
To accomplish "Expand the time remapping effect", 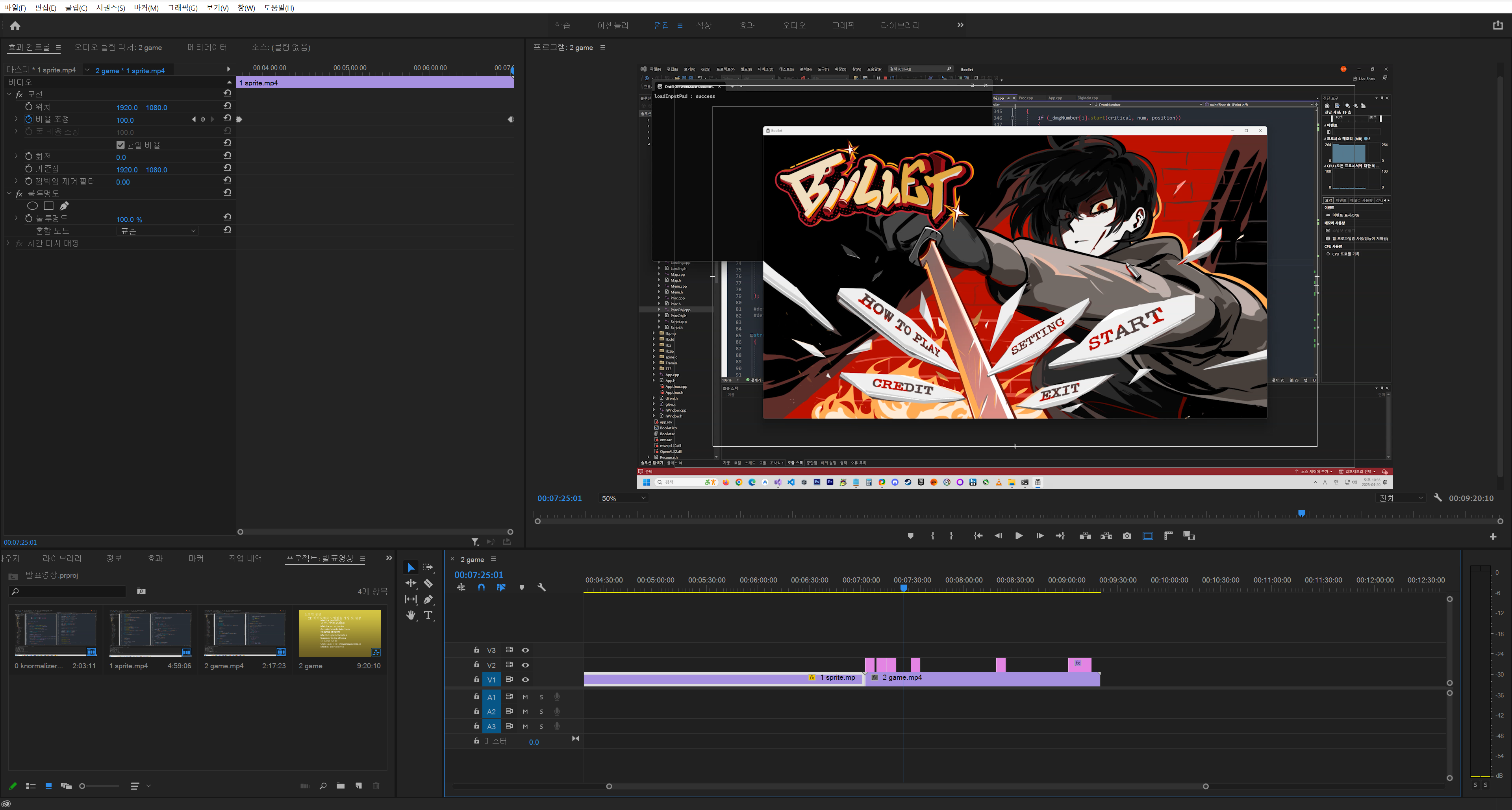I will [x=8, y=243].
